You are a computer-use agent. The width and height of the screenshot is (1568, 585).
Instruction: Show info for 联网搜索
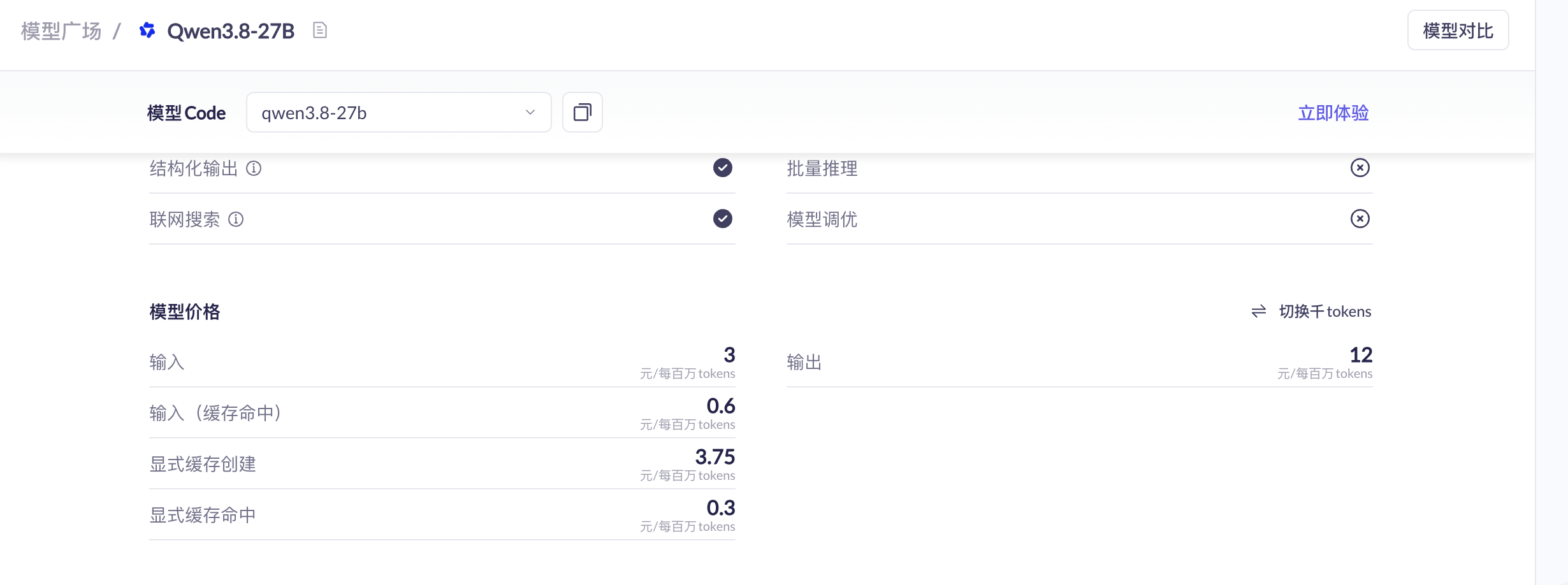tap(236, 219)
